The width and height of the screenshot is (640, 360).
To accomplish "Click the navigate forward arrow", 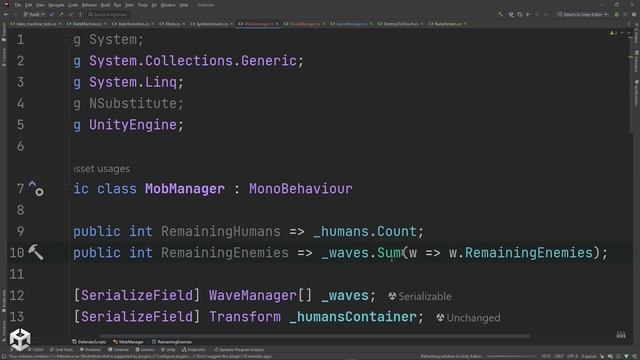I will coord(15,14).
